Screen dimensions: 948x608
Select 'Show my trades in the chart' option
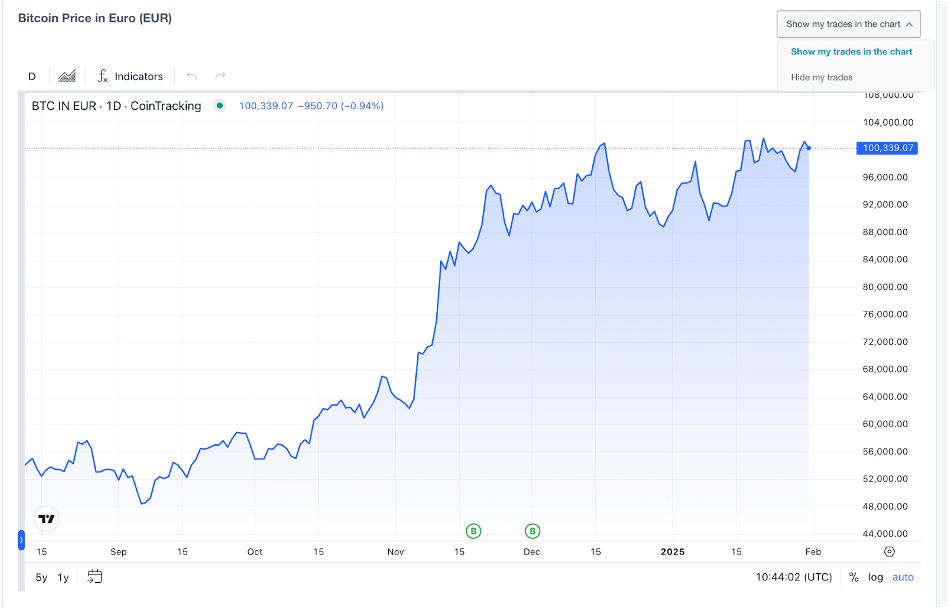coord(851,52)
